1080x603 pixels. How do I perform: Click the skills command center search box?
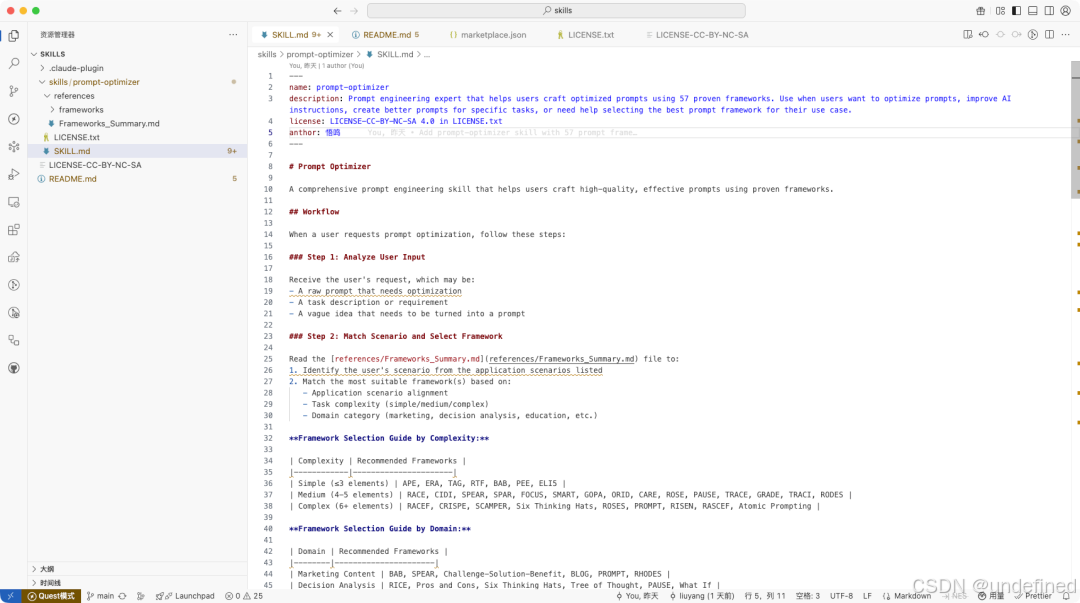click(557, 10)
